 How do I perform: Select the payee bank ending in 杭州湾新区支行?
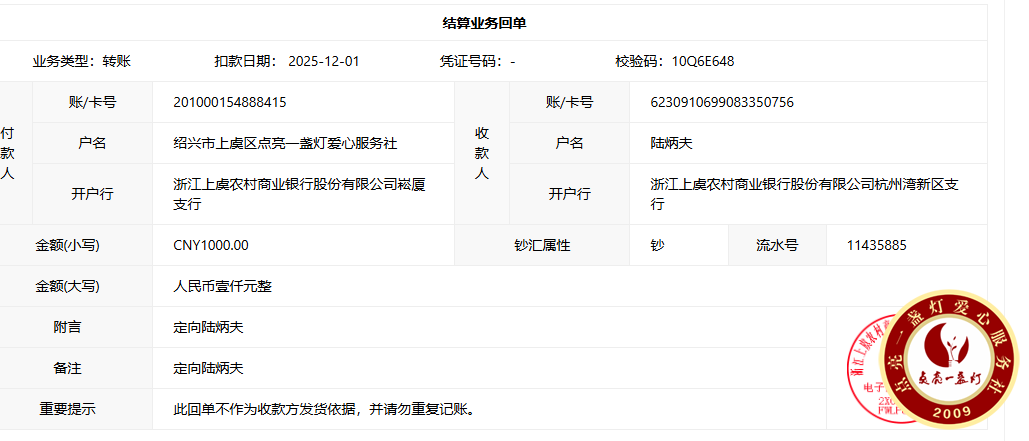[805, 194]
